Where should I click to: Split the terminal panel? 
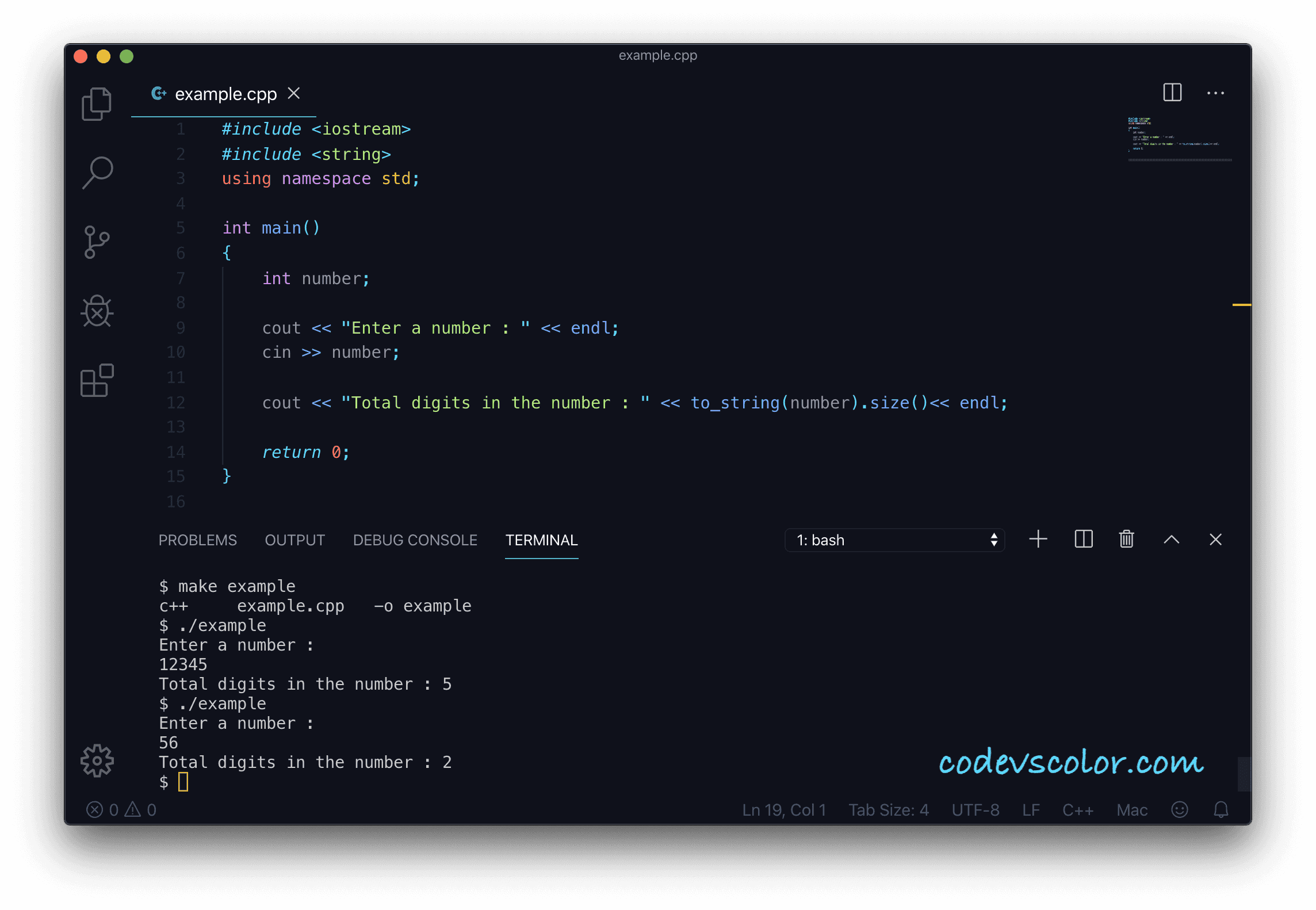[x=1083, y=540]
